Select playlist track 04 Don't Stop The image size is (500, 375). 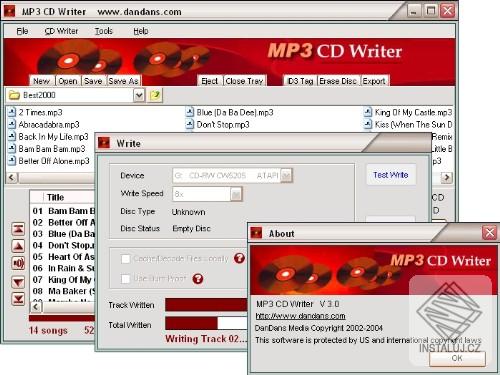[x=64, y=246]
